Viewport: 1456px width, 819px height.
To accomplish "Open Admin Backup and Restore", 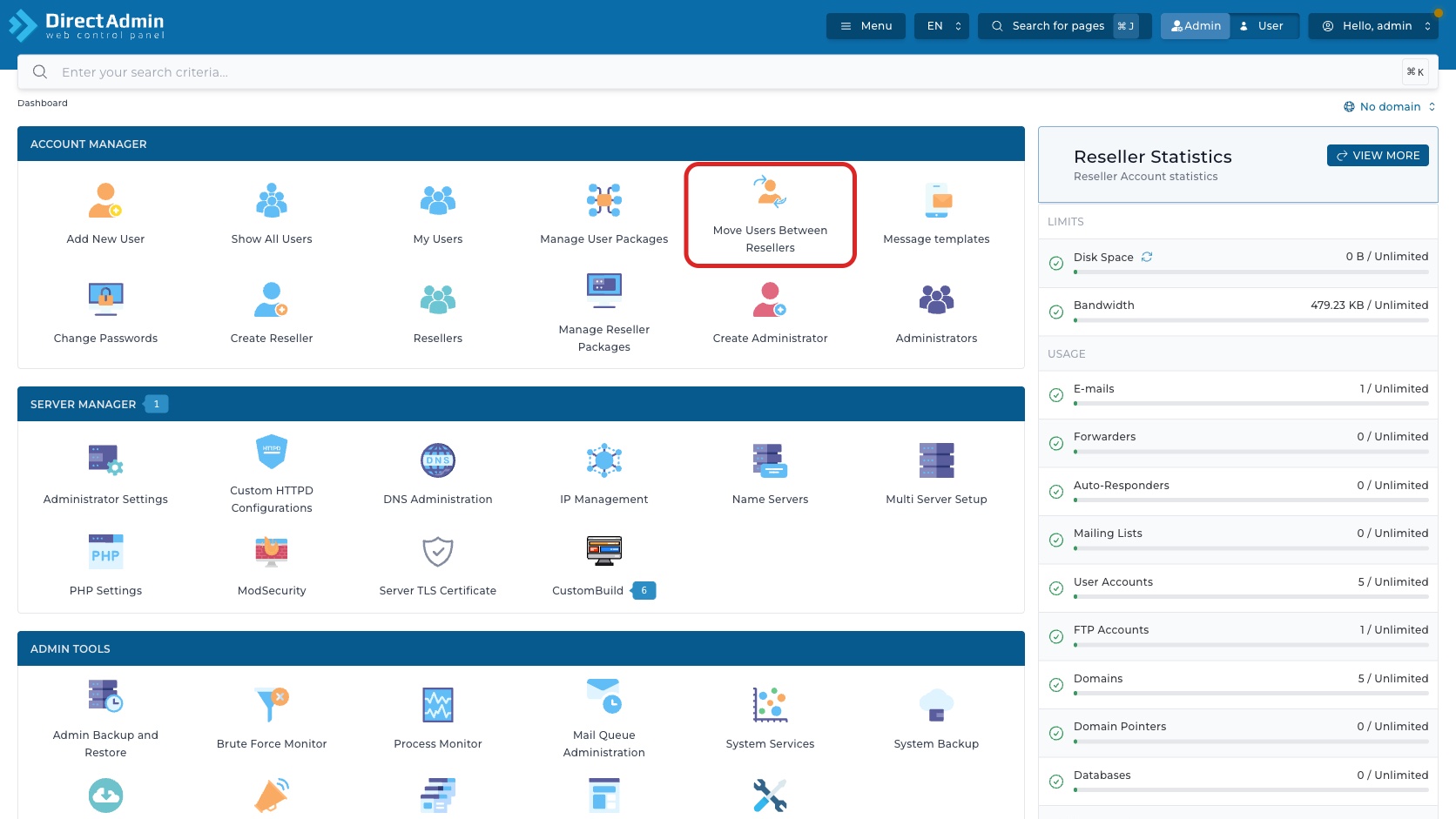I will [105, 718].
